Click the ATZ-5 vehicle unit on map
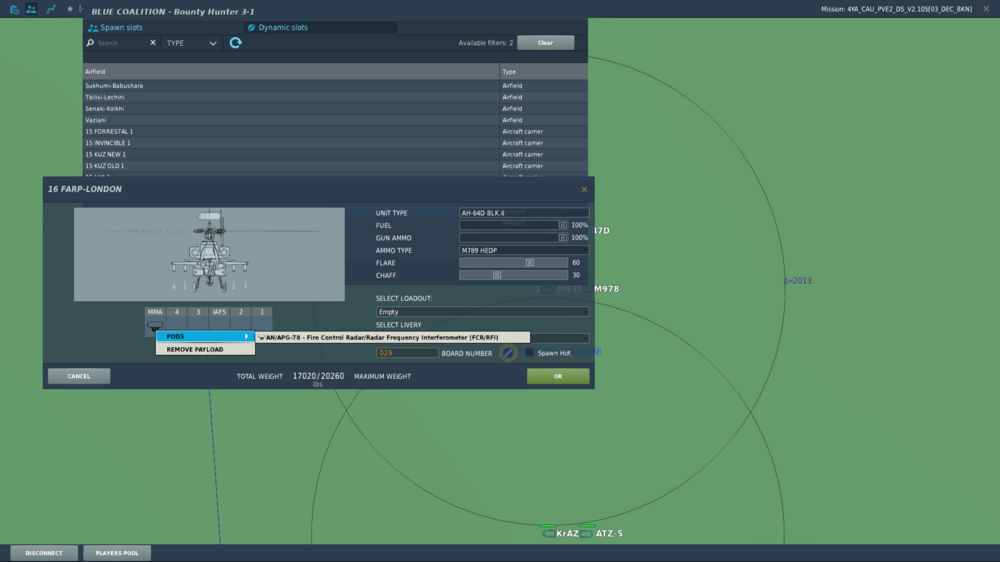 (x=603, y=533)
